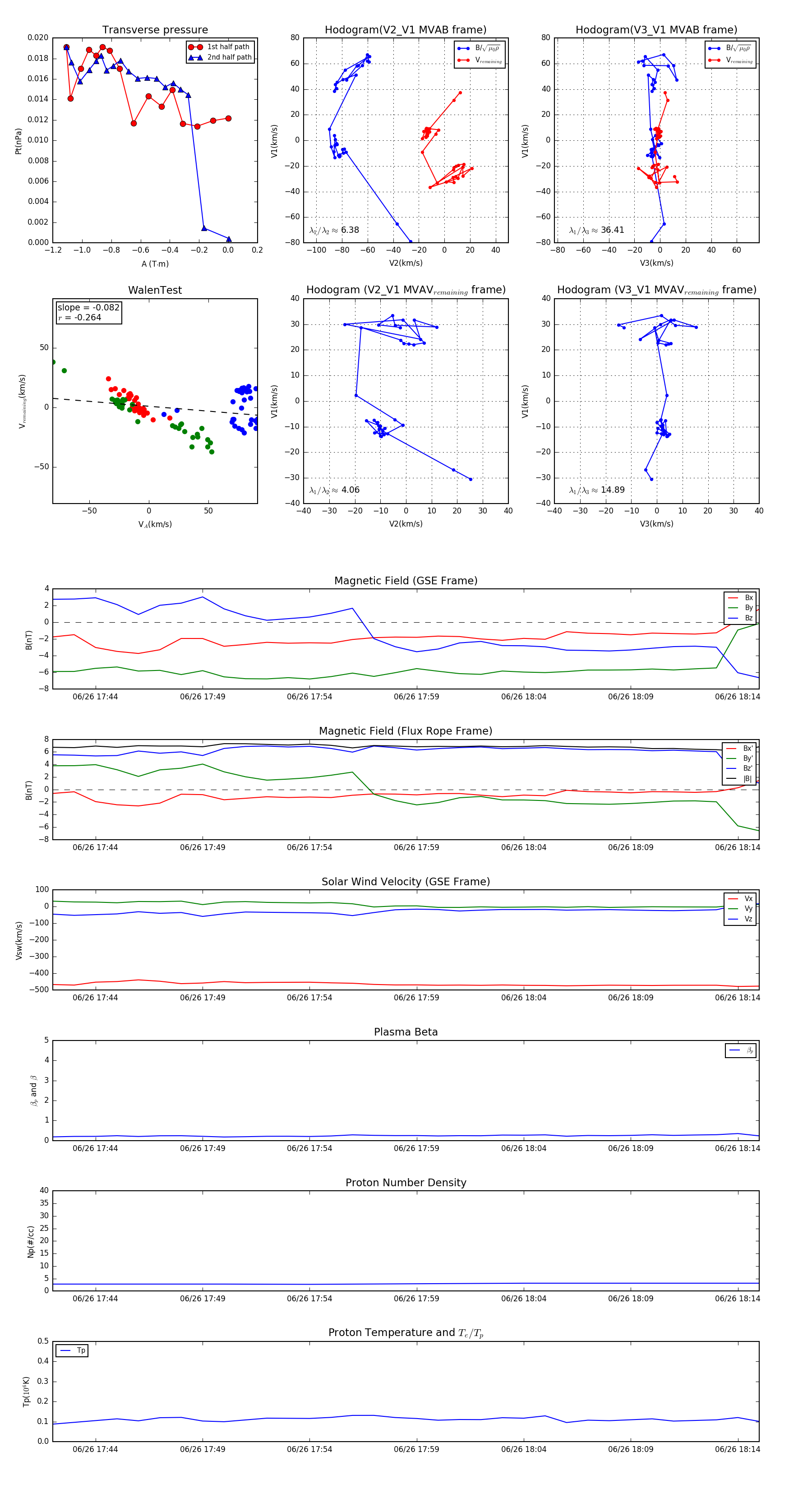Click the "slope = -0.082" annotation
The width and height of the screenshot is (812, 1489).
(88, 308)
